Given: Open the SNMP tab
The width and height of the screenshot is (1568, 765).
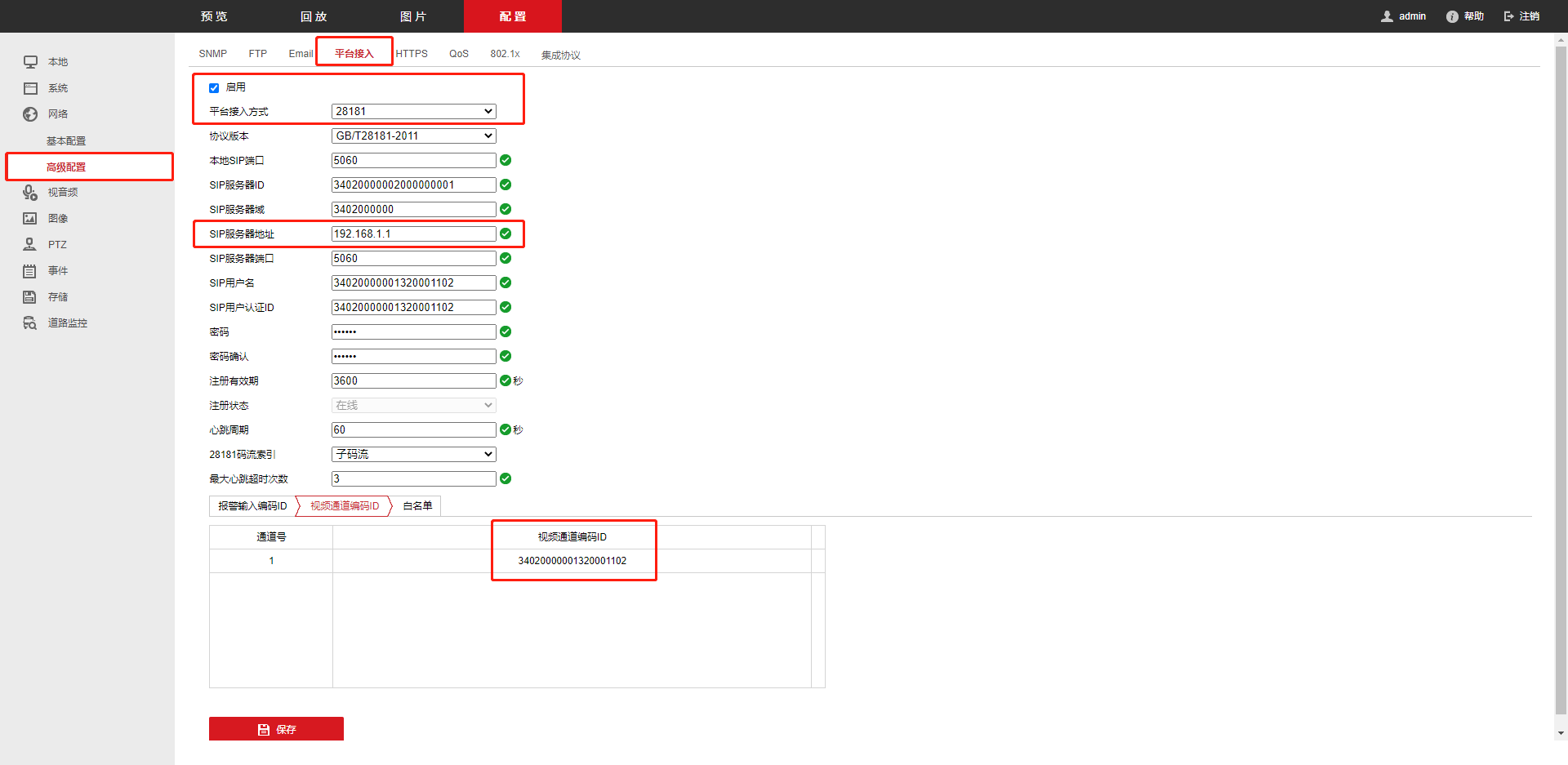Looking at the screenshot, I should (213, 54).
